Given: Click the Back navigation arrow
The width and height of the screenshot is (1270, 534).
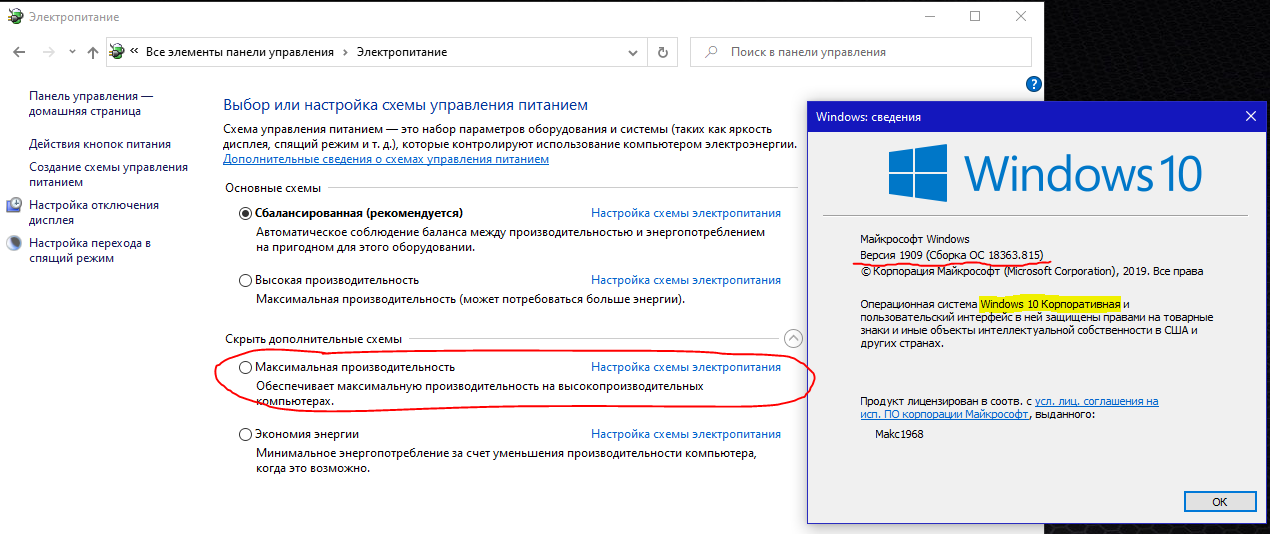Looking at the screenshot, I should (18, 51).
